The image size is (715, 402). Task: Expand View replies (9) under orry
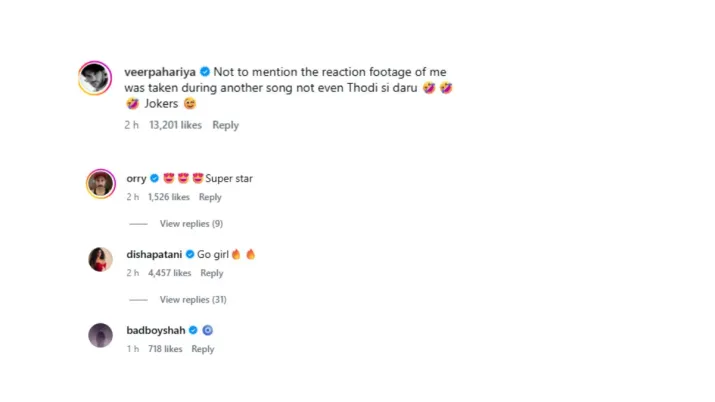(191, 223)
